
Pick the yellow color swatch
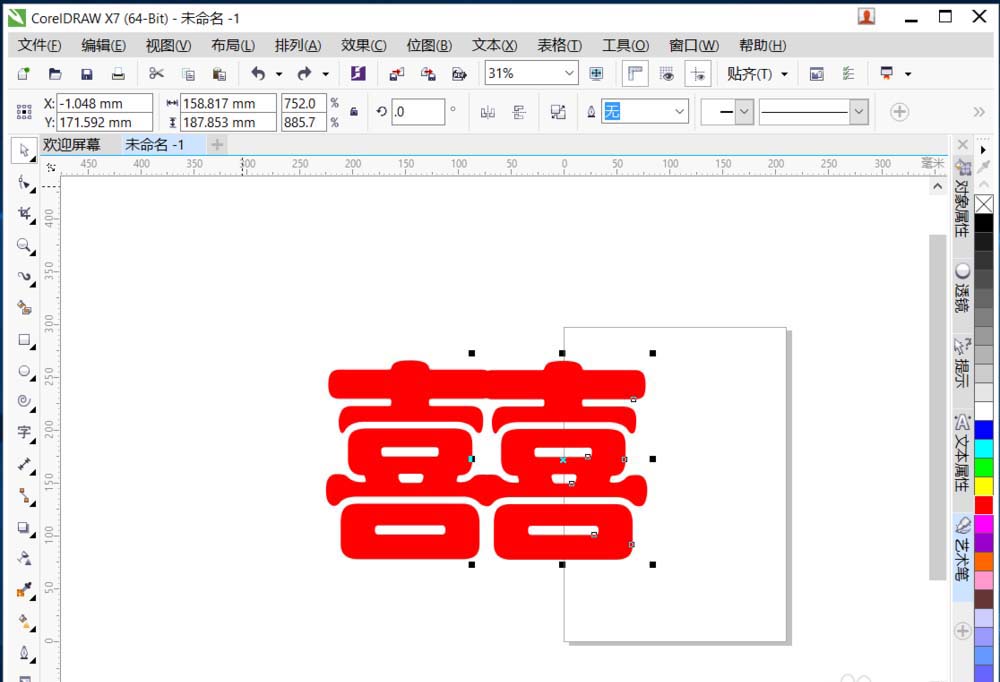click(x=984, y=486)
